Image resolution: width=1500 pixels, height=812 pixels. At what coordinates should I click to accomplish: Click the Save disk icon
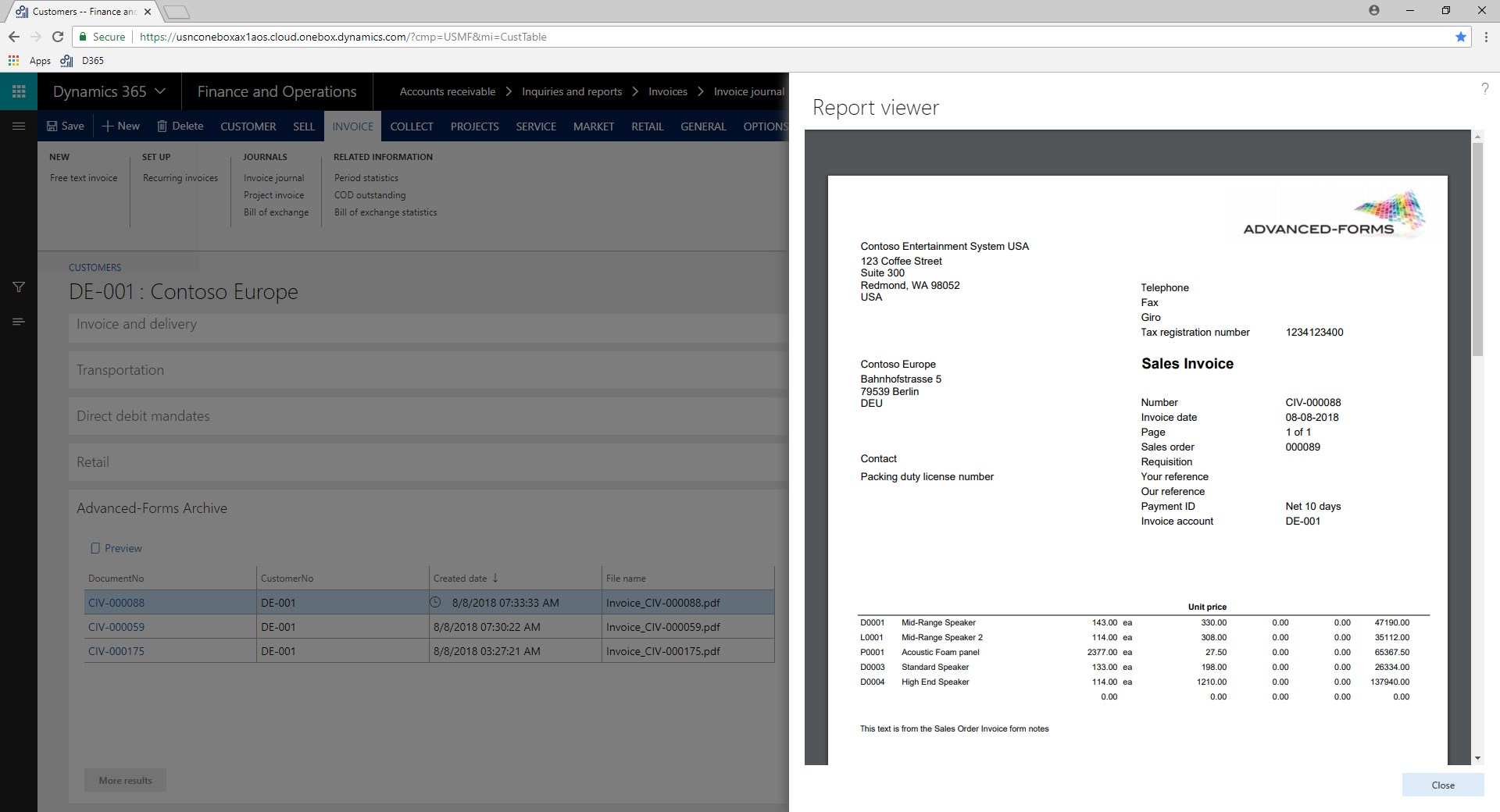click(52, 126)
